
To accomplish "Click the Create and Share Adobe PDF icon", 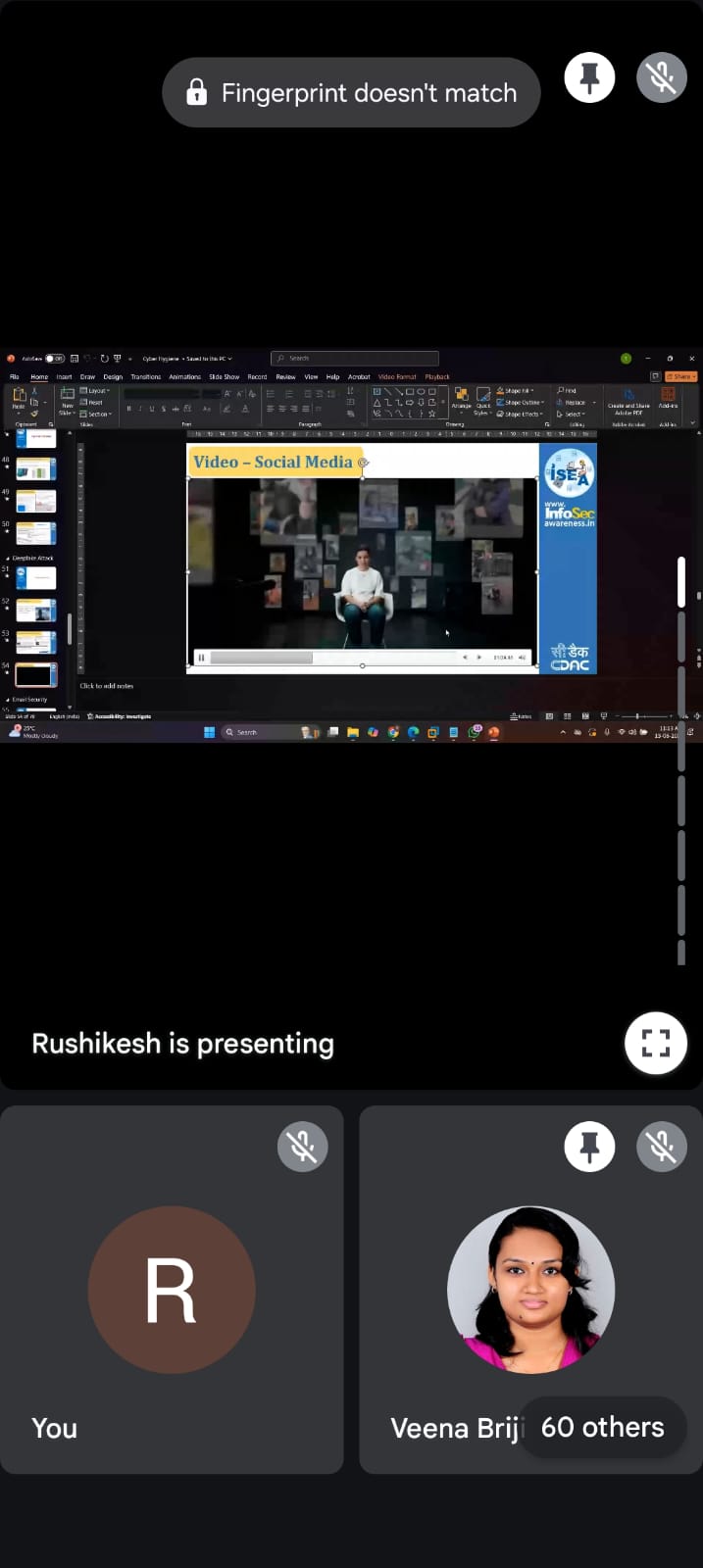I will pyautogui.click(x=628, y=400).
